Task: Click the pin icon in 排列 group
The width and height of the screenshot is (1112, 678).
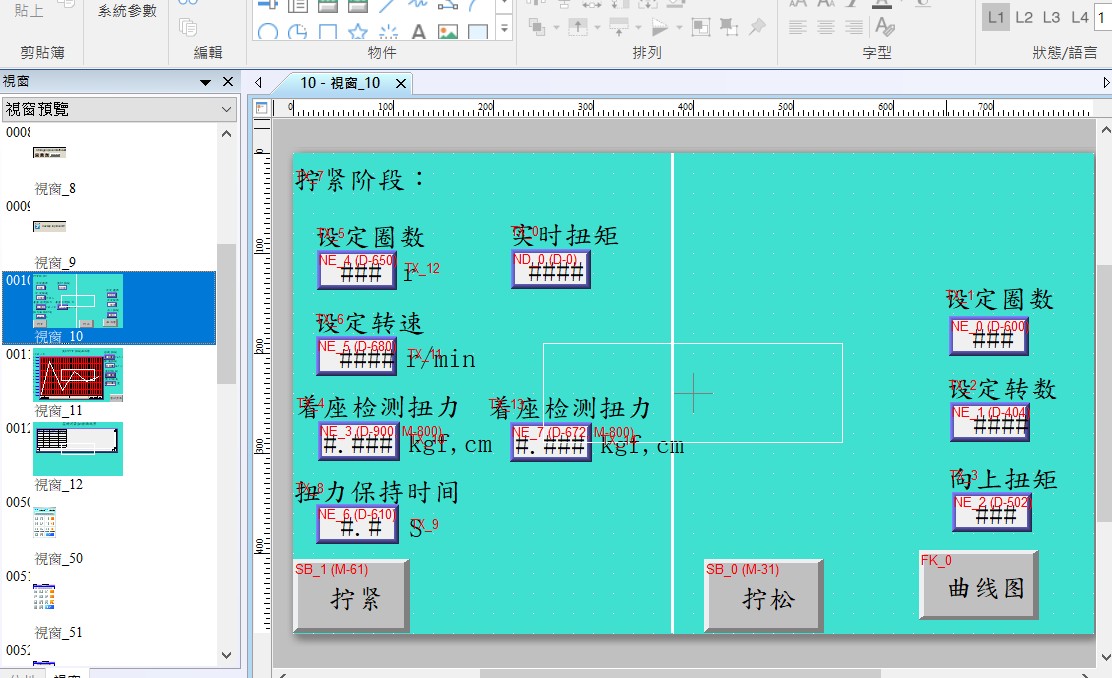Action: [x=757, y=26]
